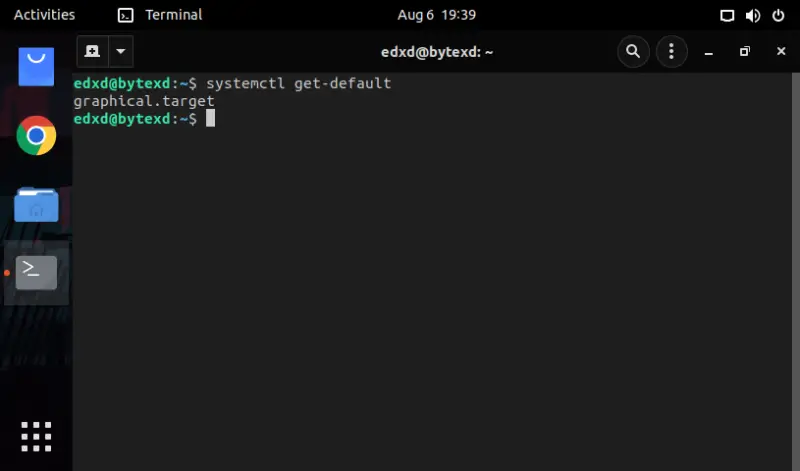Open Files folder in the dock
800x471 pixels.
(x=36, y=205)
